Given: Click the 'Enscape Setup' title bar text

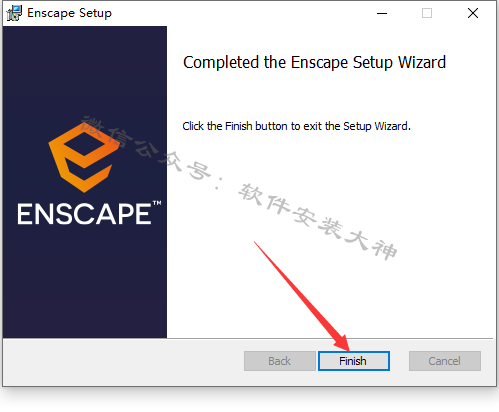Looking at the screenshot, I should tap(69, 13).
